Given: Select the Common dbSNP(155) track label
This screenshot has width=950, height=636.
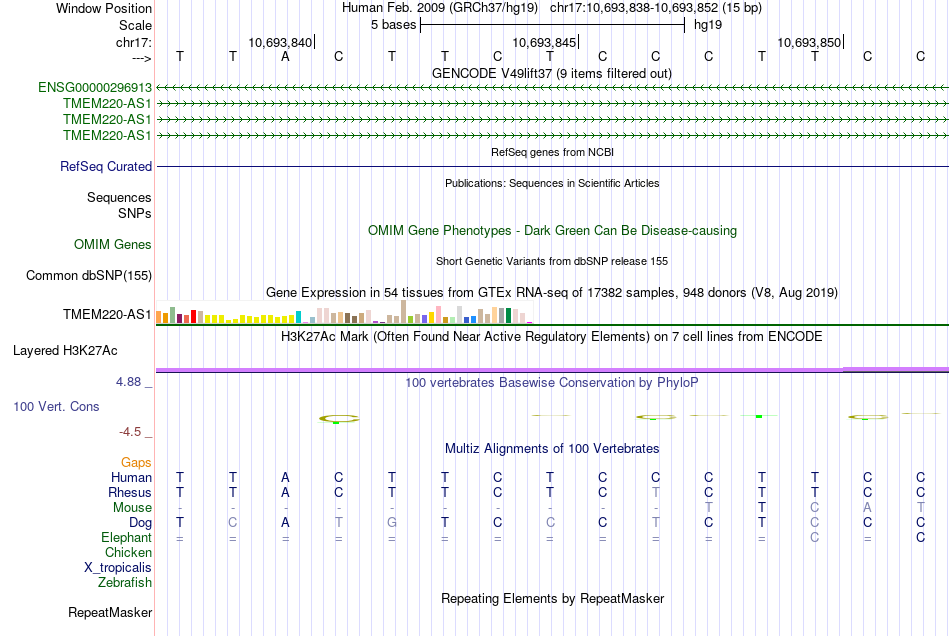Looking at the screenshot, I should [x=88, y=276].
